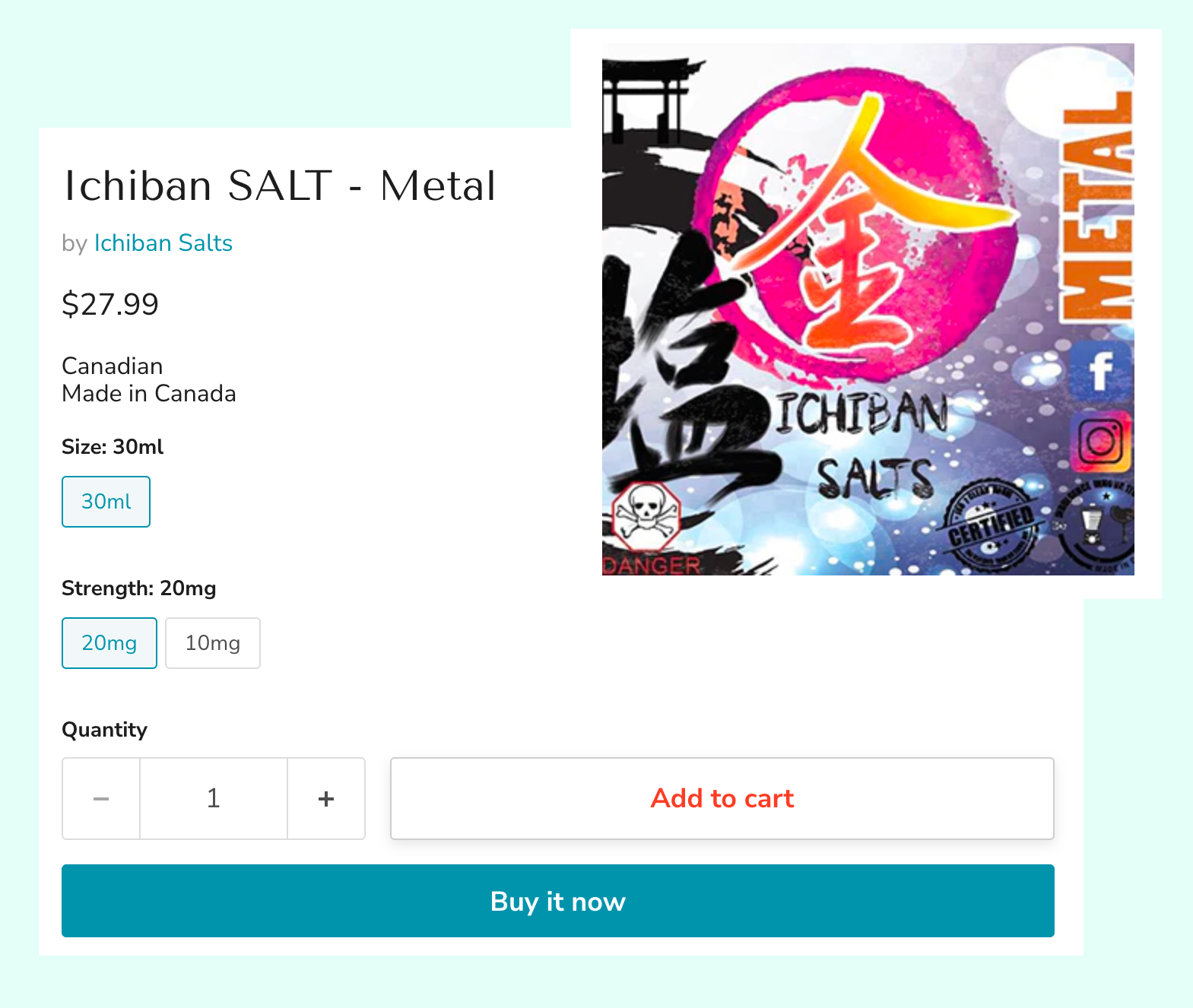The image size is (1193, 1008).
Task: Click the minus icon to decrease quantity
Action: (101, 799)
